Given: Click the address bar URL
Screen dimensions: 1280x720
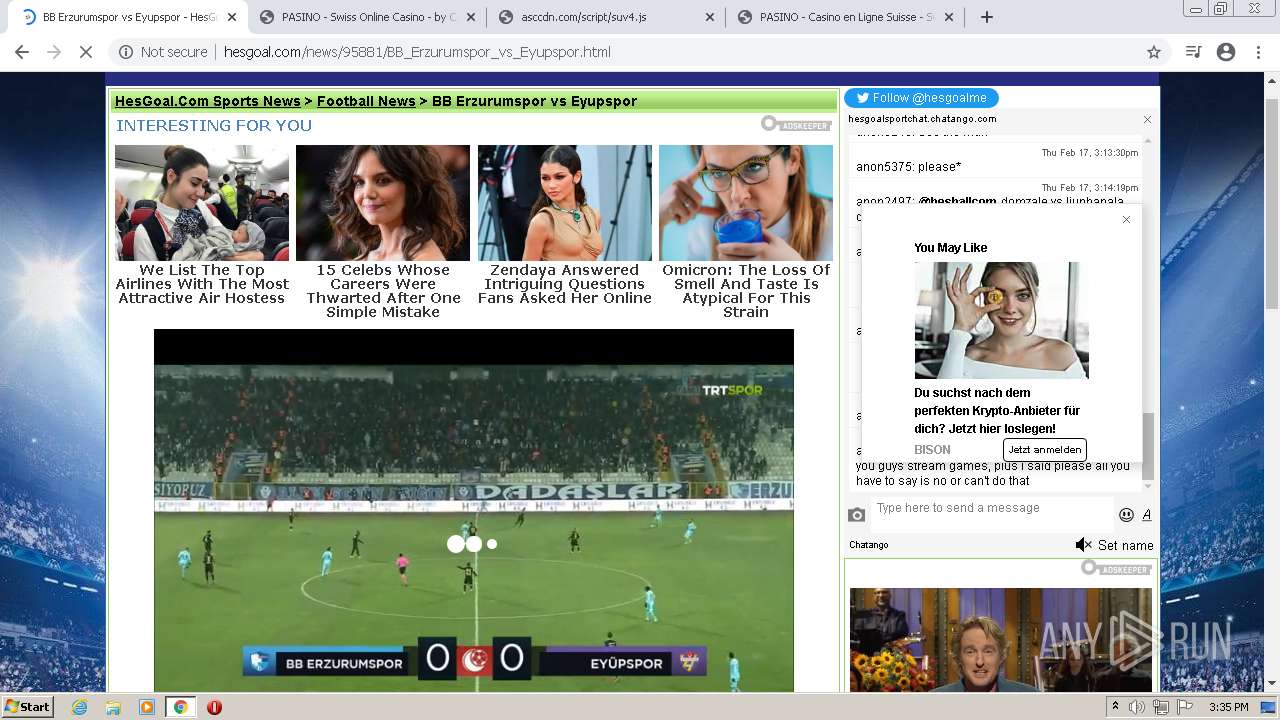Looking at the screenshot, I should 417,52.
